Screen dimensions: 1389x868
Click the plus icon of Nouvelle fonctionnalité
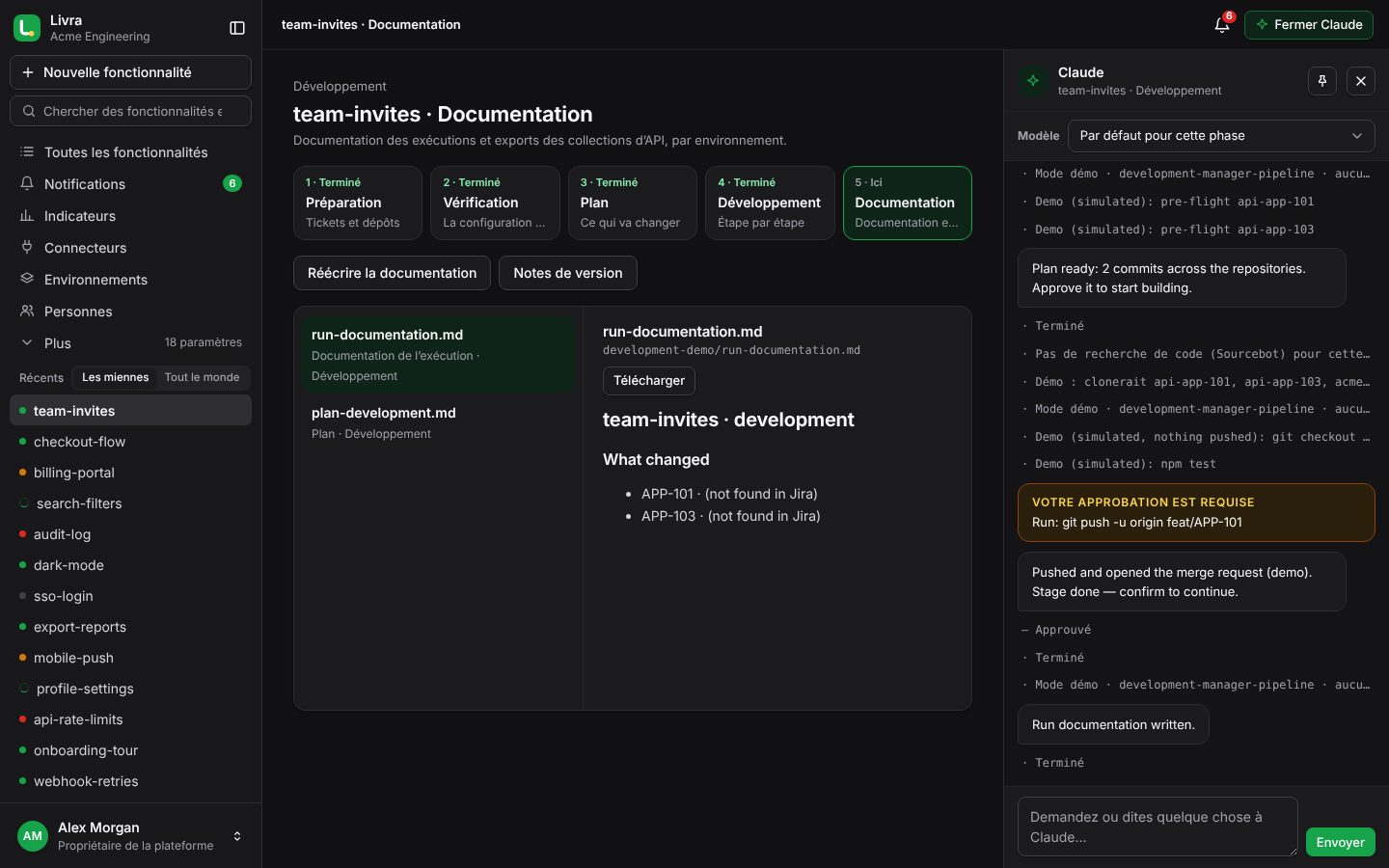27,72
